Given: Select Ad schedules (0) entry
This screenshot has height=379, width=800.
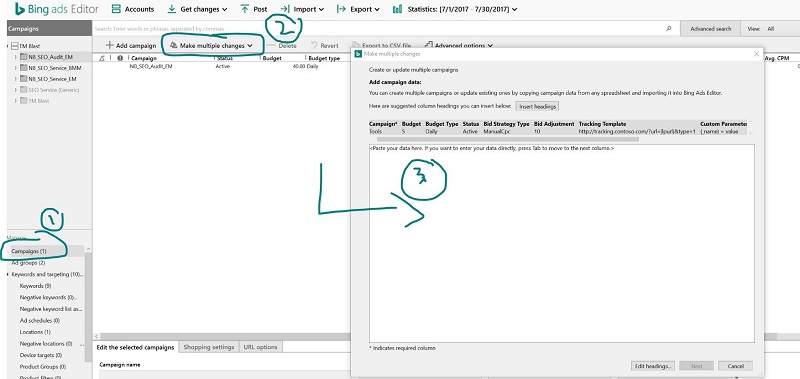Looking at the screenshot, I should (40, 320).
